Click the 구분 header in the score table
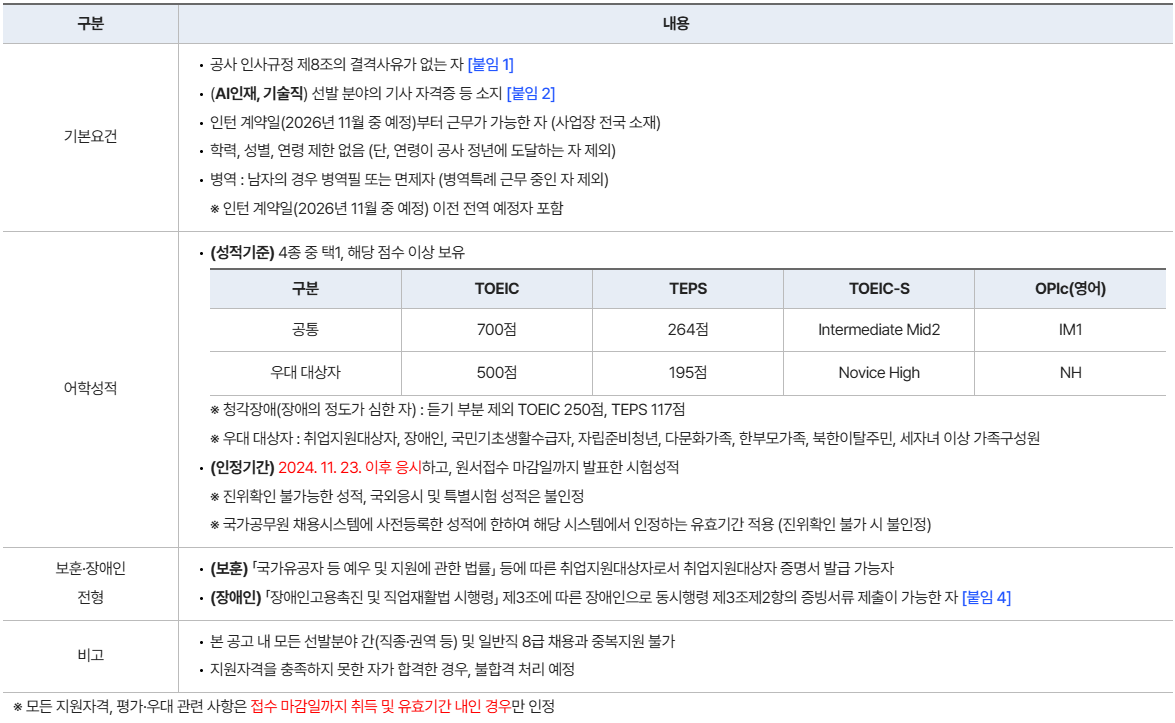 pyautogui.click(x=306, y=289)
